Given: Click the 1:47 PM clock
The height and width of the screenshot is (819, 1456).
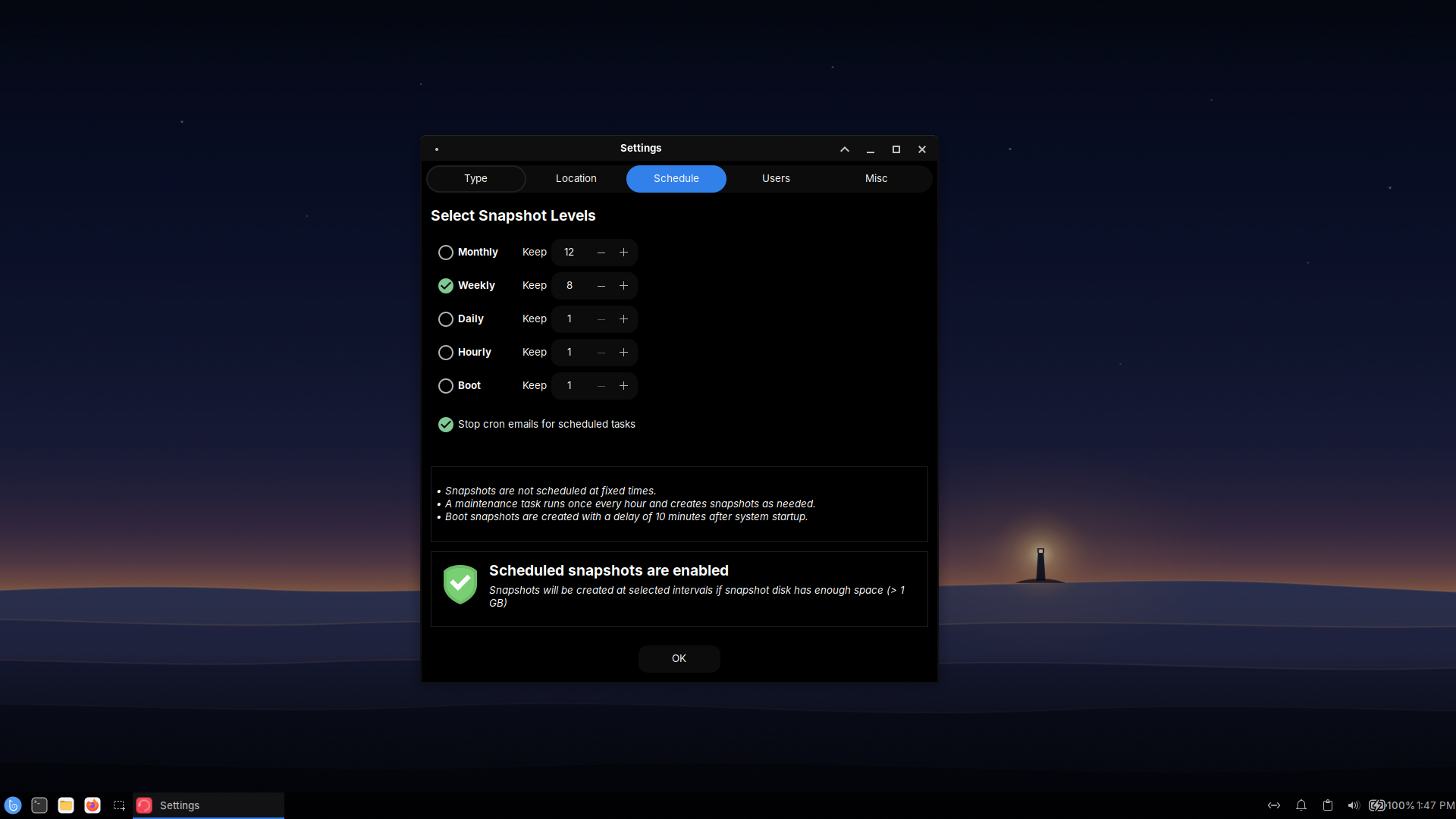Looking at the screenshot, I should coord(1436,805).
